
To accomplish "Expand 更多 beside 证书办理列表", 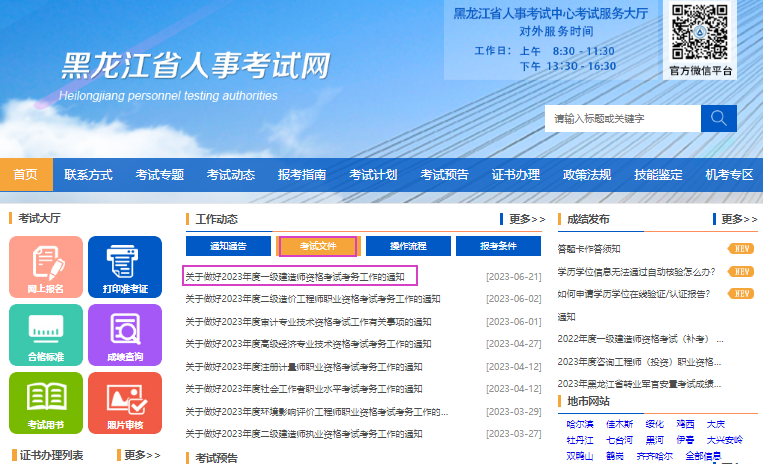I will pos(141,456).
